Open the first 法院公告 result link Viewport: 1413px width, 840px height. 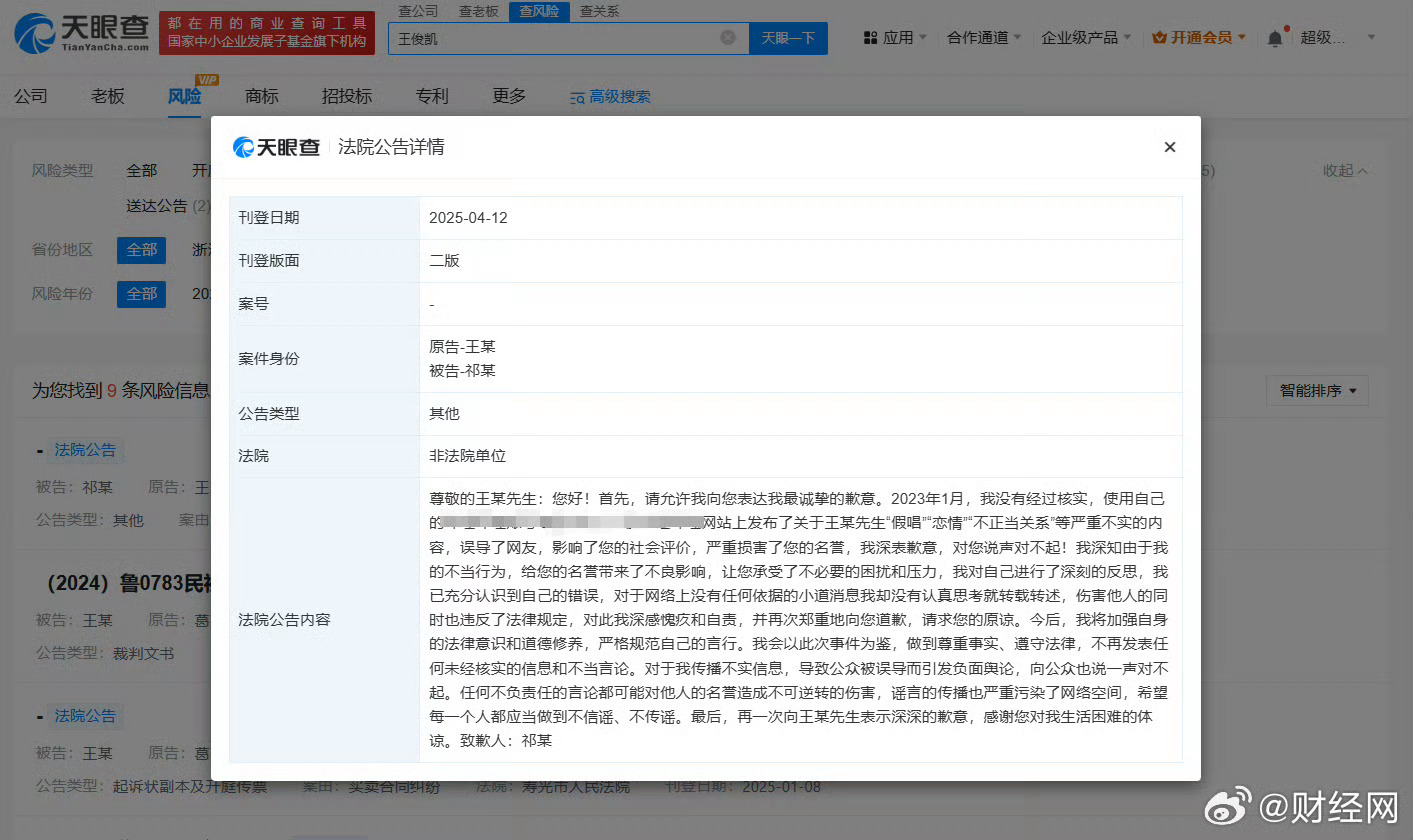85,451
